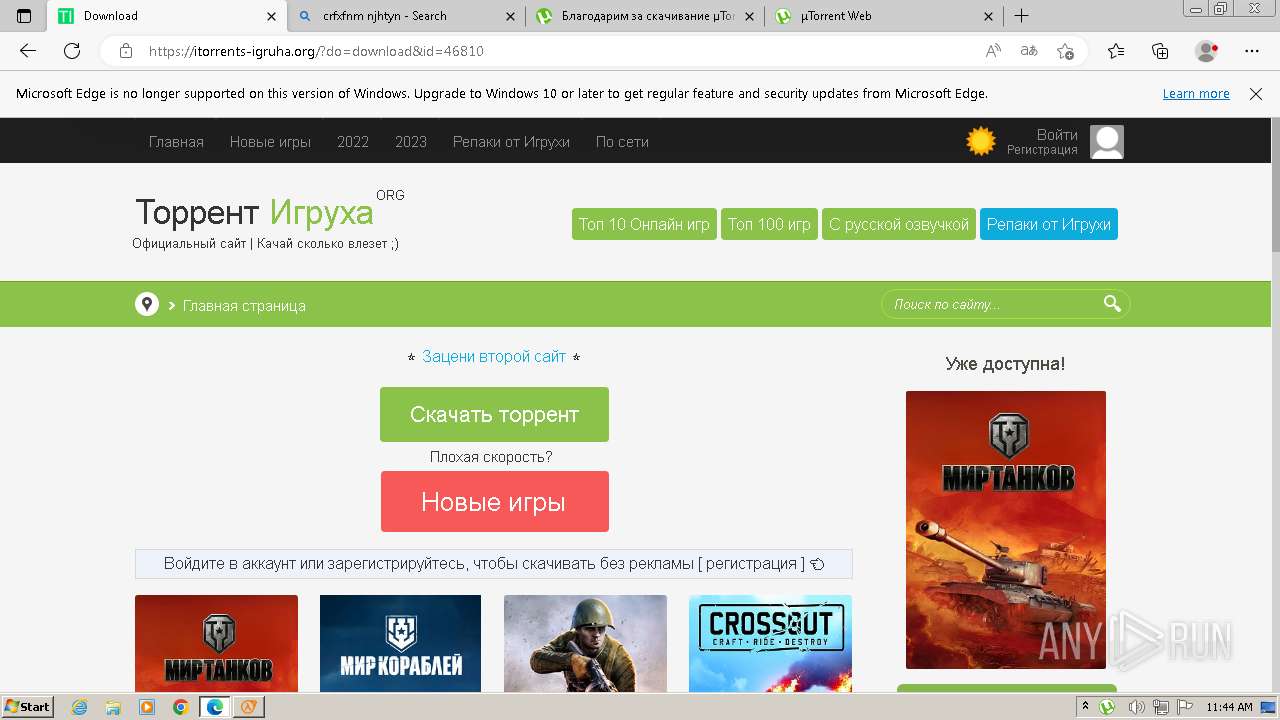This screenshot has width=1280, height=720.
Task: Add this page to favorites star
Action: (1066, 51)
